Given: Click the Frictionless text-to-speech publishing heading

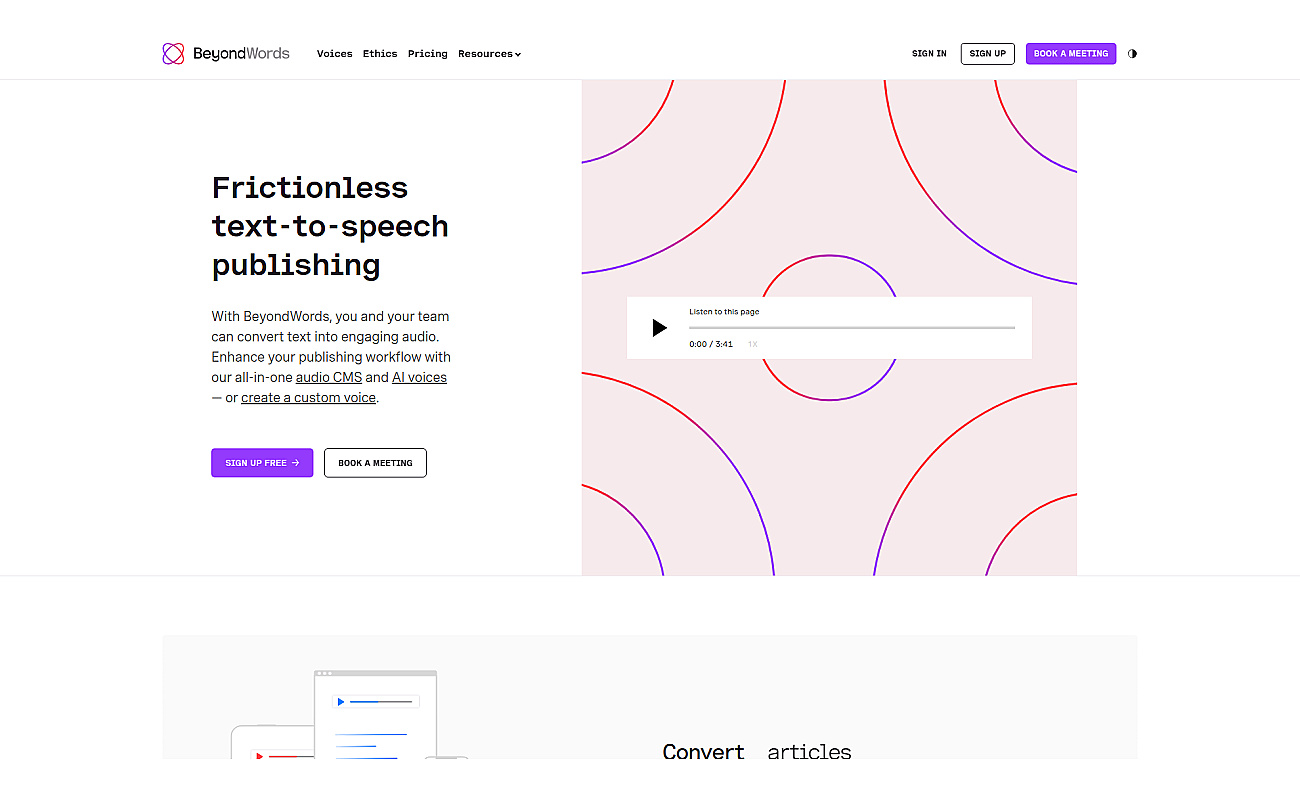Looking at the screenshot, I should tap(330, 226).
